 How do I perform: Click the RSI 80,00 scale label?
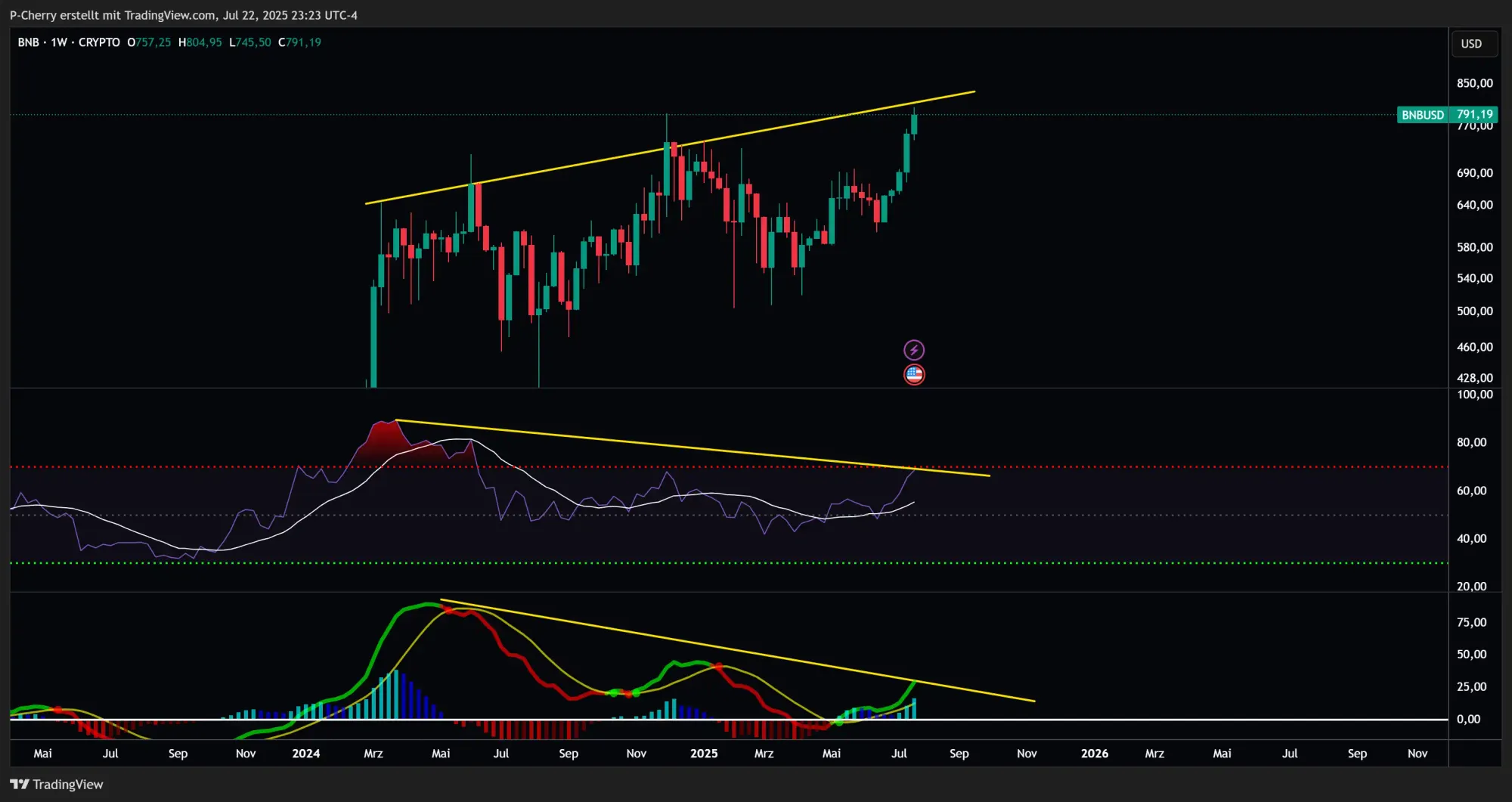click(x=1471, y=442)
